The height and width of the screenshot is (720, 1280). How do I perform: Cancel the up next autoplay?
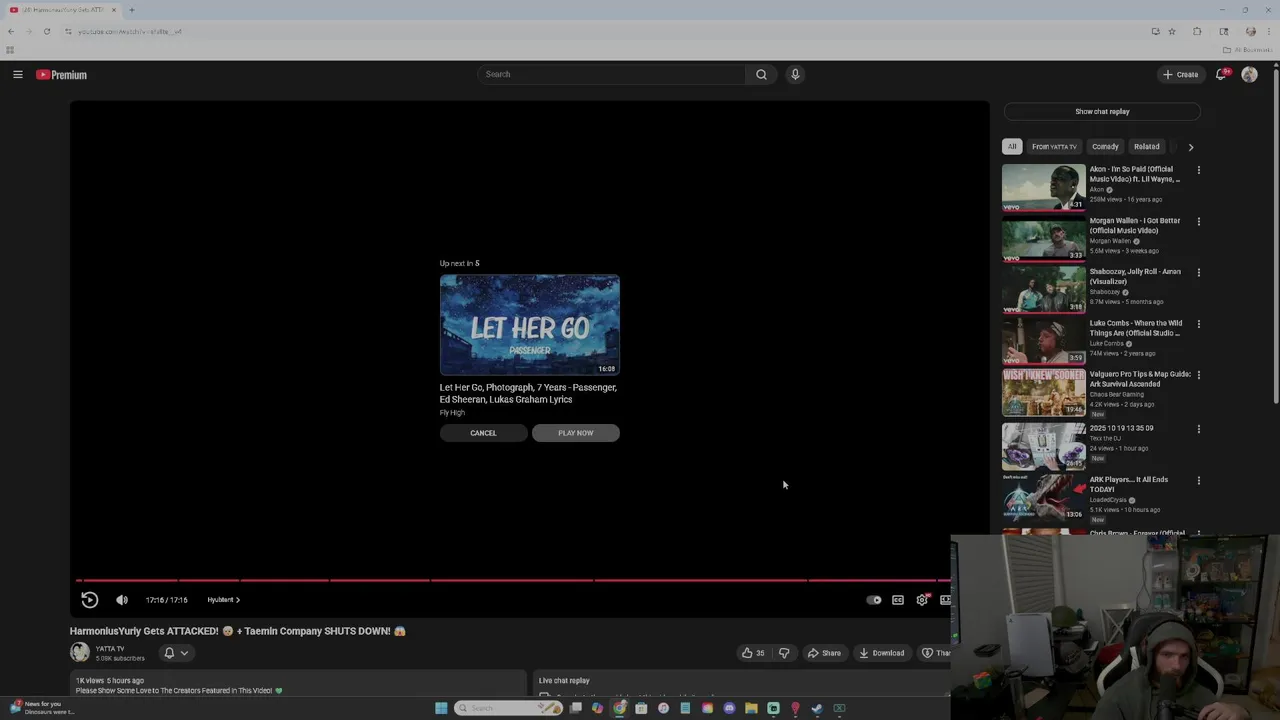tap(483, 433)
